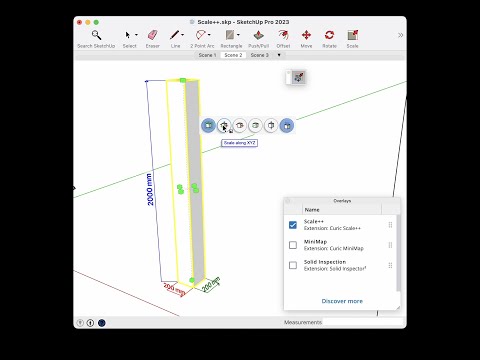Image resolution: width=480 pixels, height=360 pixels.
Task: Expand the toolbar overflow chevron
Action: [400, 35]
